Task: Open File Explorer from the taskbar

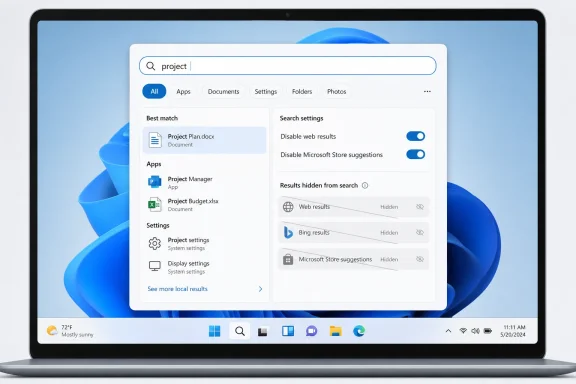Action: coord(335,331)
